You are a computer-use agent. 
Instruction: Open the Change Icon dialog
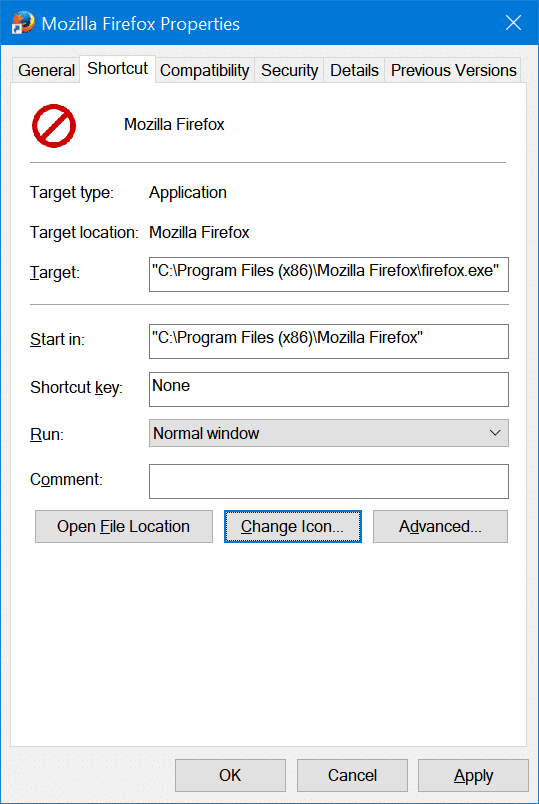(x=293, y=527)
